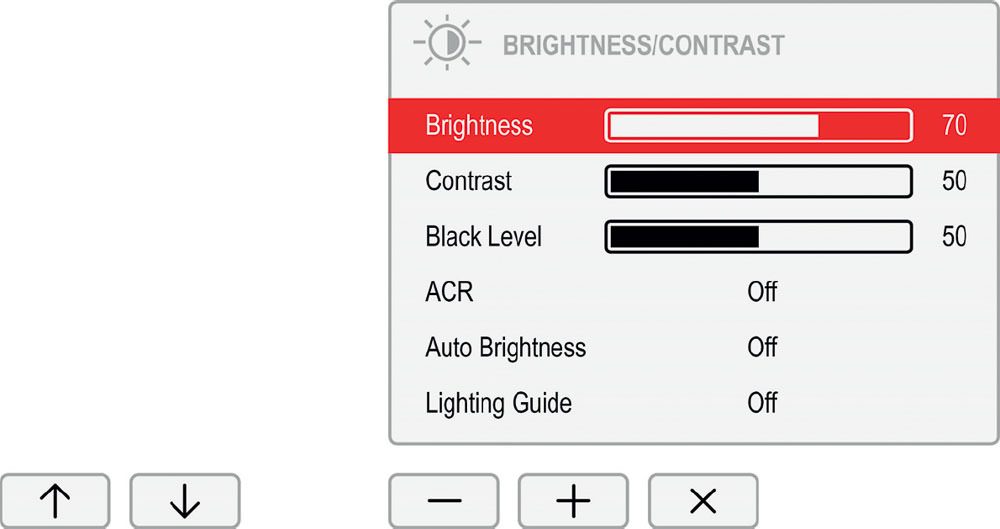Select the Auto Brightness label
Viewport: 1000px width, 529px height.
(506, 347)
